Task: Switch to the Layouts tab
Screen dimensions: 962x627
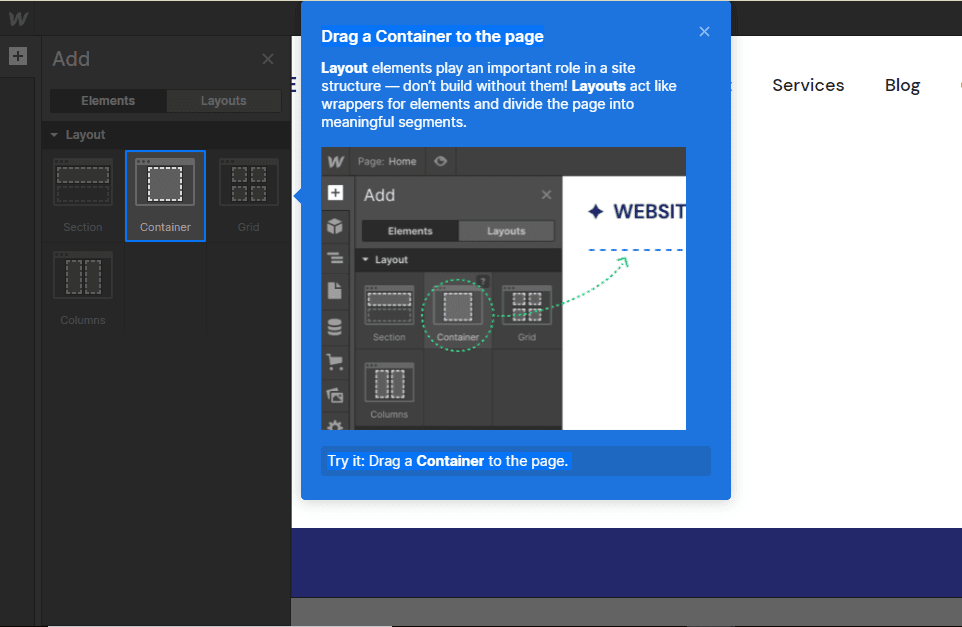Action: click(223, 100)
